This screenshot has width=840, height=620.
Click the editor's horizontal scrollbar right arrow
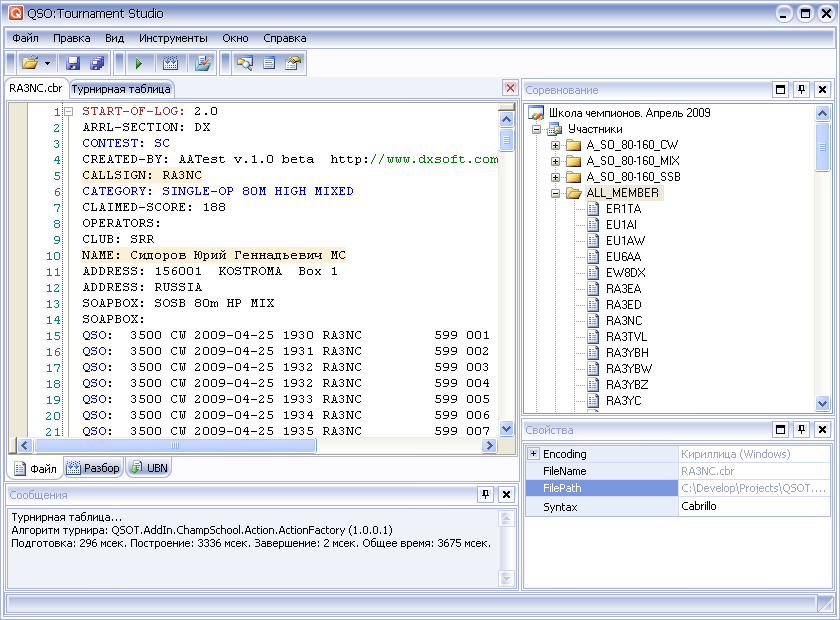pyautogui.click(x=490, y=446)
